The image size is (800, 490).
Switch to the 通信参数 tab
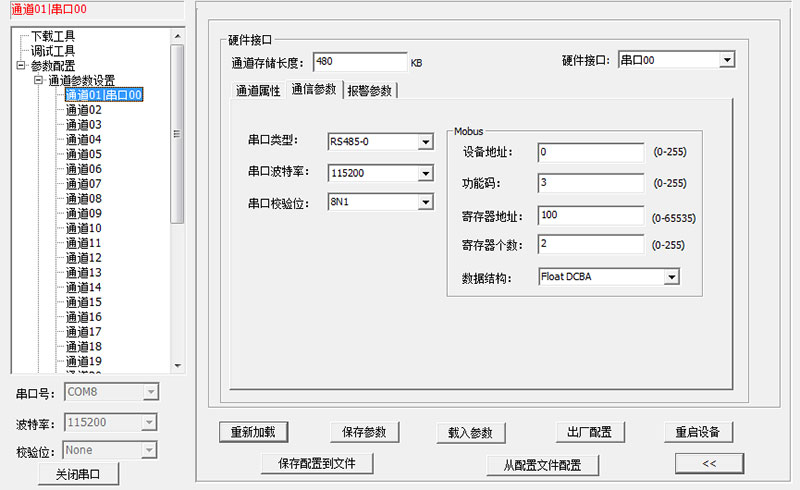coord(314,89)
